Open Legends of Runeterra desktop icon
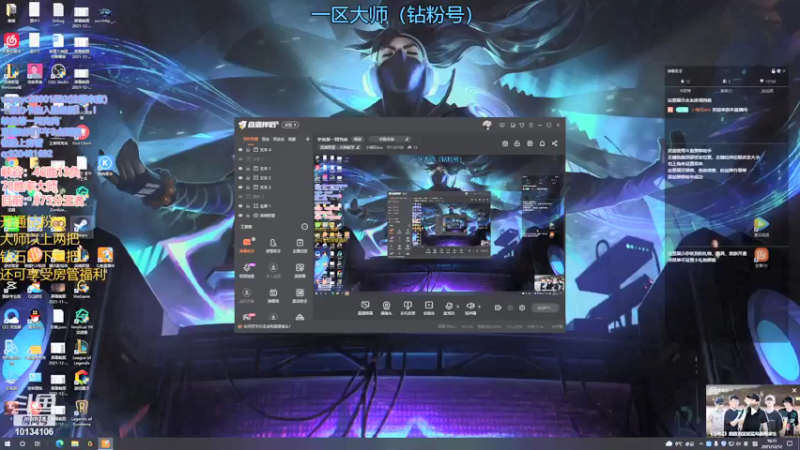 (x=81, y=413)
